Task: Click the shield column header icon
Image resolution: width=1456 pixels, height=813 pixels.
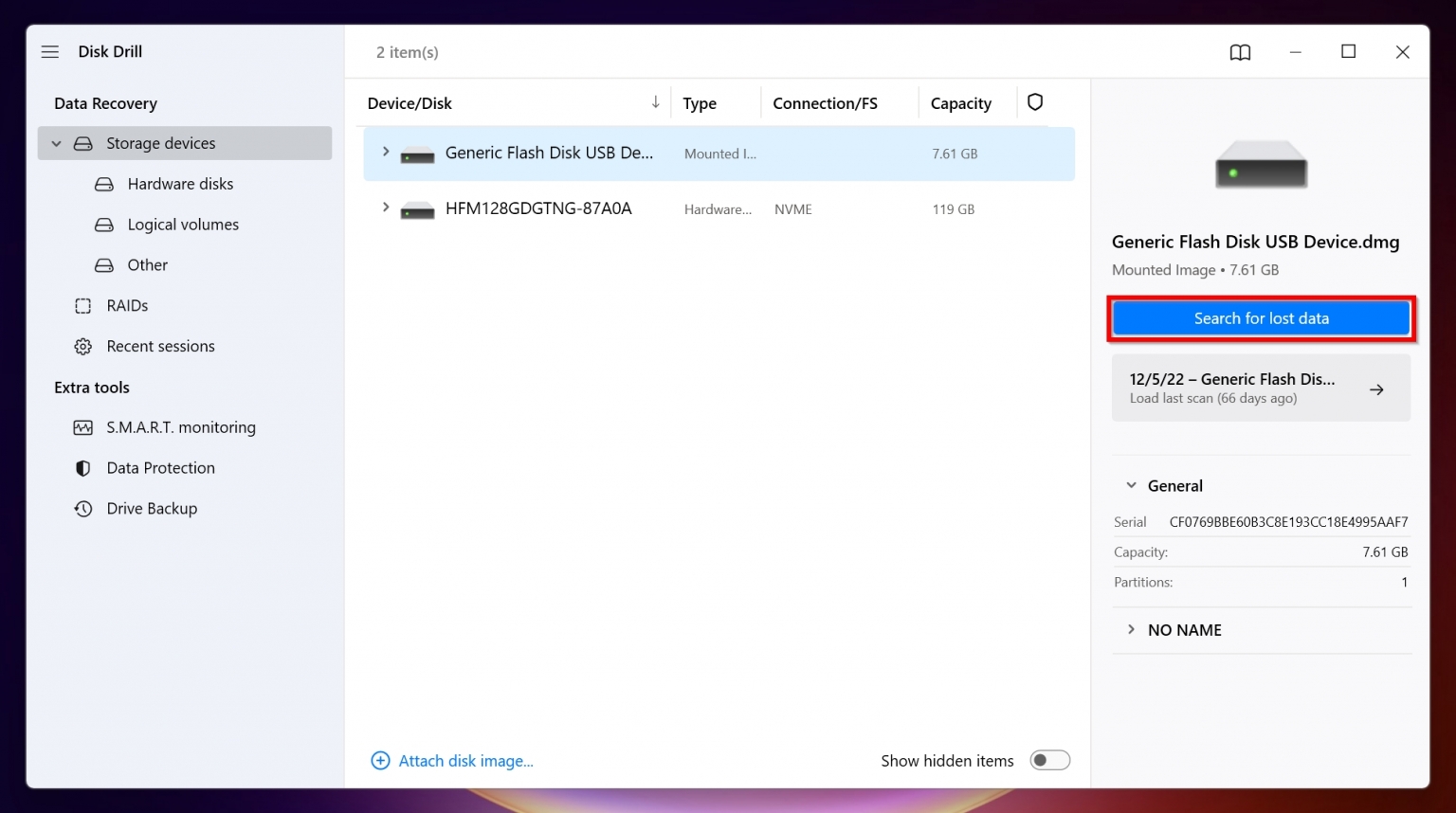Action: (x=1035, y=101)
